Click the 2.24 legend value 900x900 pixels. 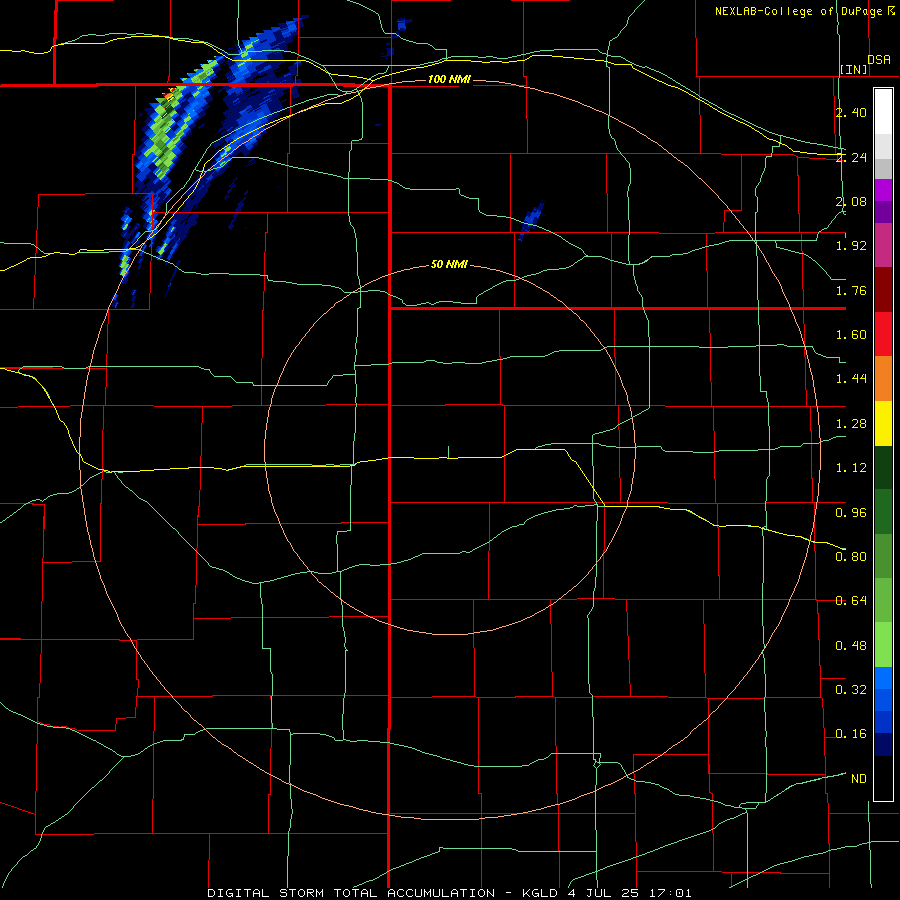[851, 157]
